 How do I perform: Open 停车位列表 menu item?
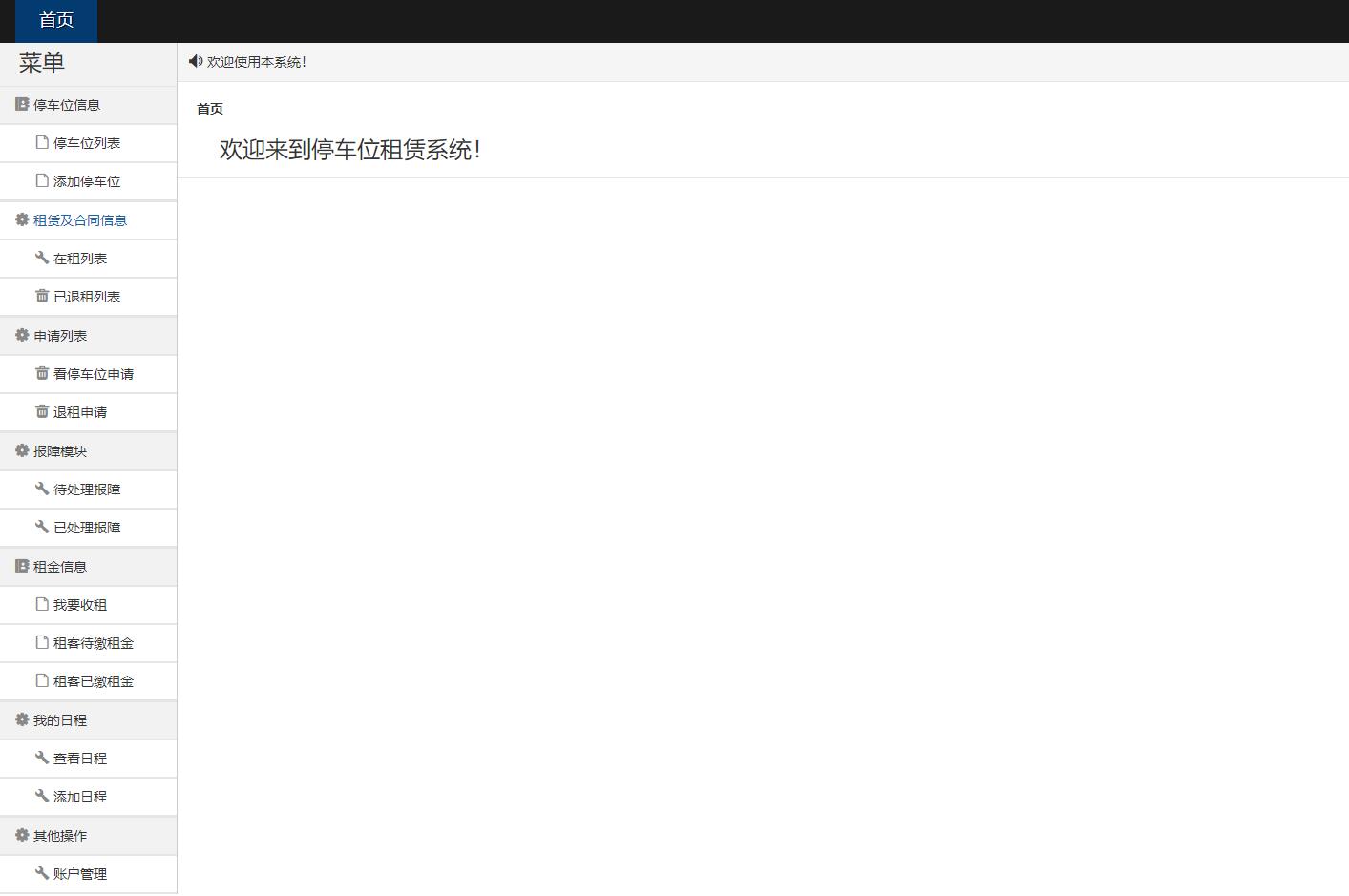[88, 143]
